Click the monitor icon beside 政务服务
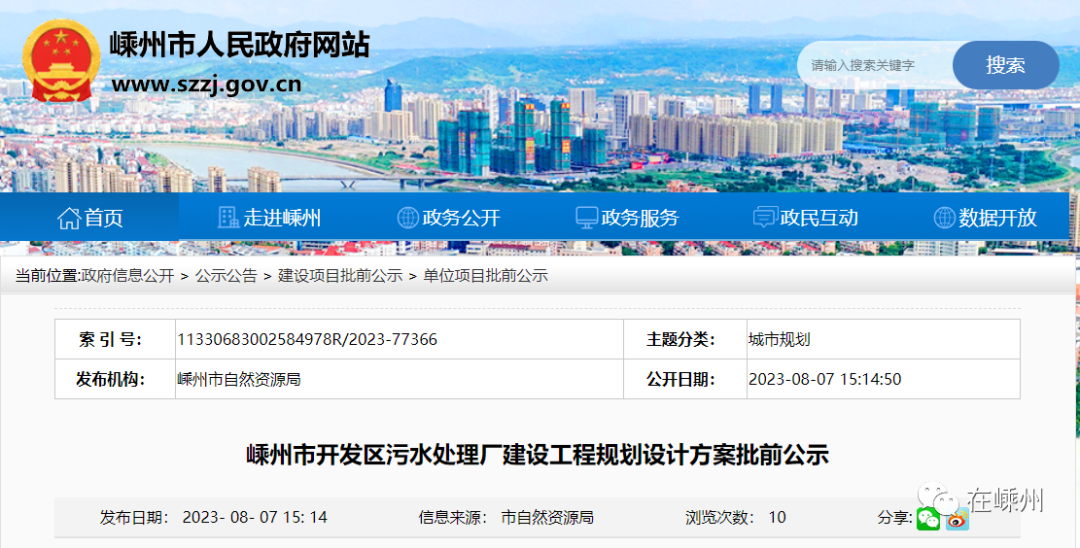1080x548 pixels. [587, 218]
